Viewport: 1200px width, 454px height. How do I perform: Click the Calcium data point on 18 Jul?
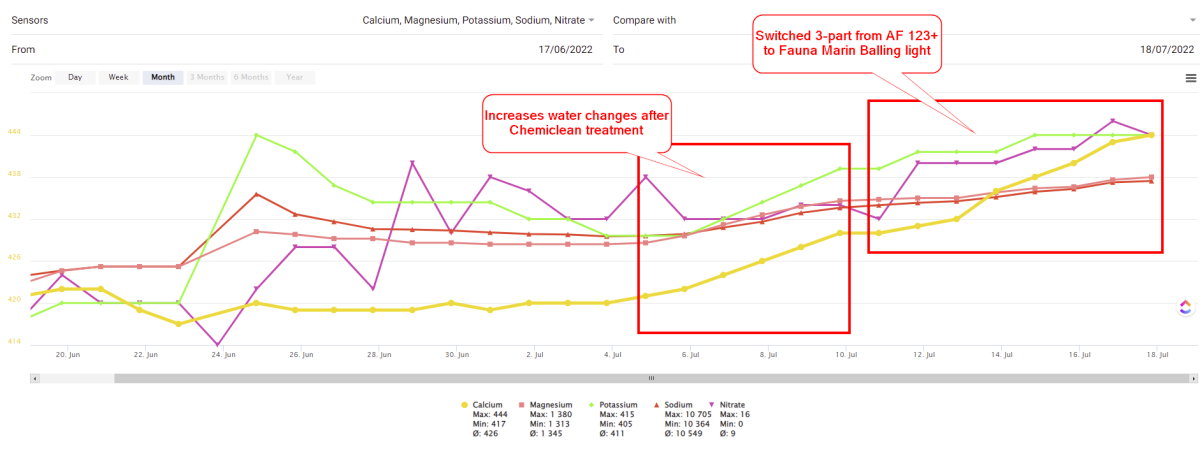[1153, 135]
